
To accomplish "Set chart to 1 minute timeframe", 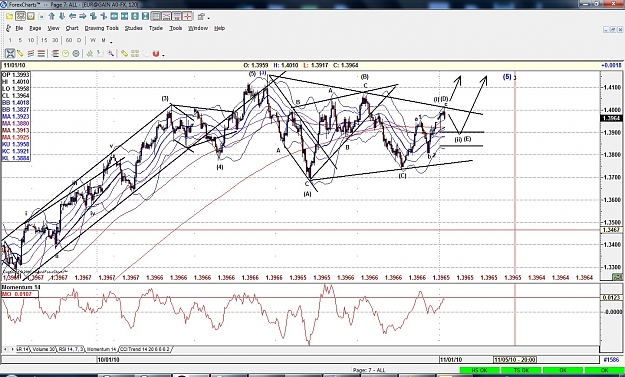I will click(10, 40).
